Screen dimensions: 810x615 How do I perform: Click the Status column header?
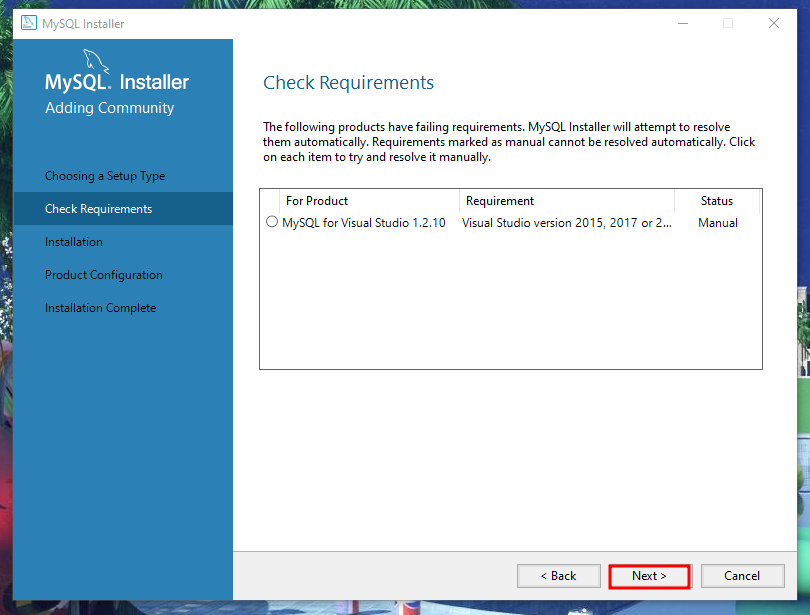click(717, 201)
